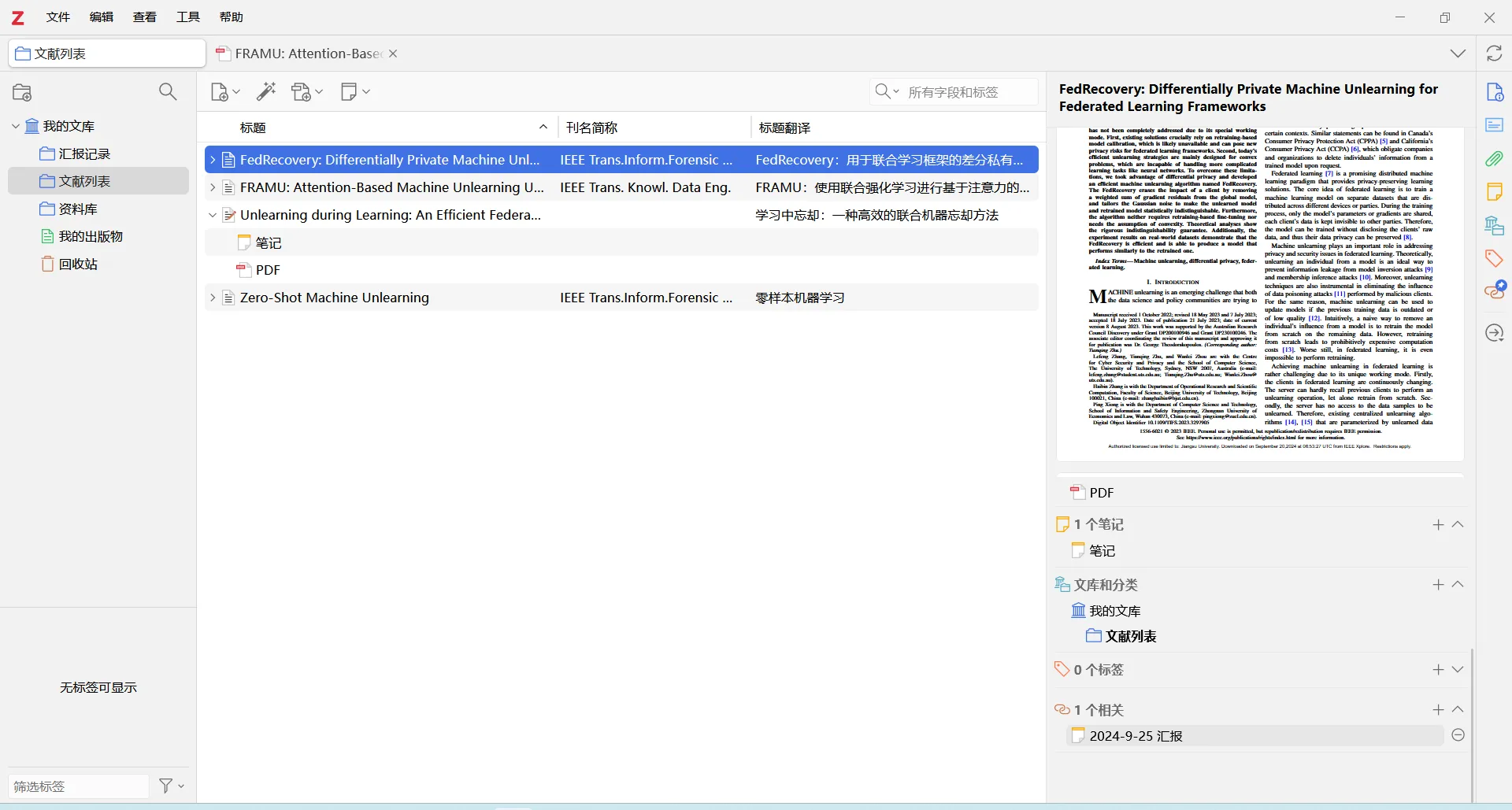The height and width of the screenshot is (810, 1512).
Task: Expand the 0 个标签 section
Action: tap(1458, 670)
